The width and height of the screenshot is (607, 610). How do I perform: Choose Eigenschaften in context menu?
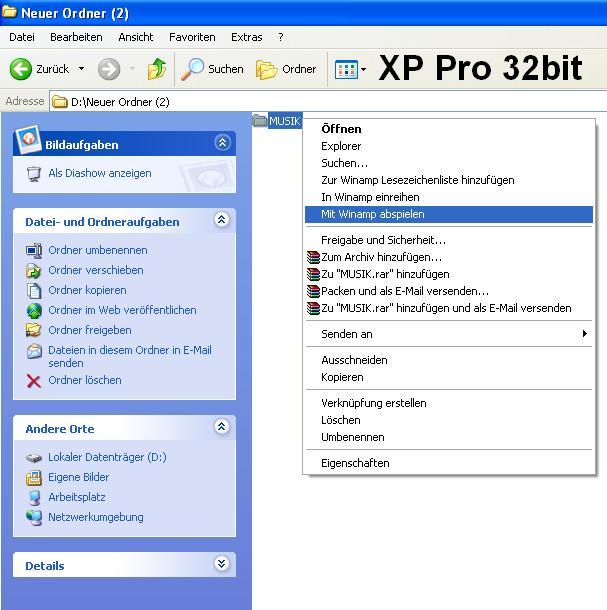coord(449,463)
